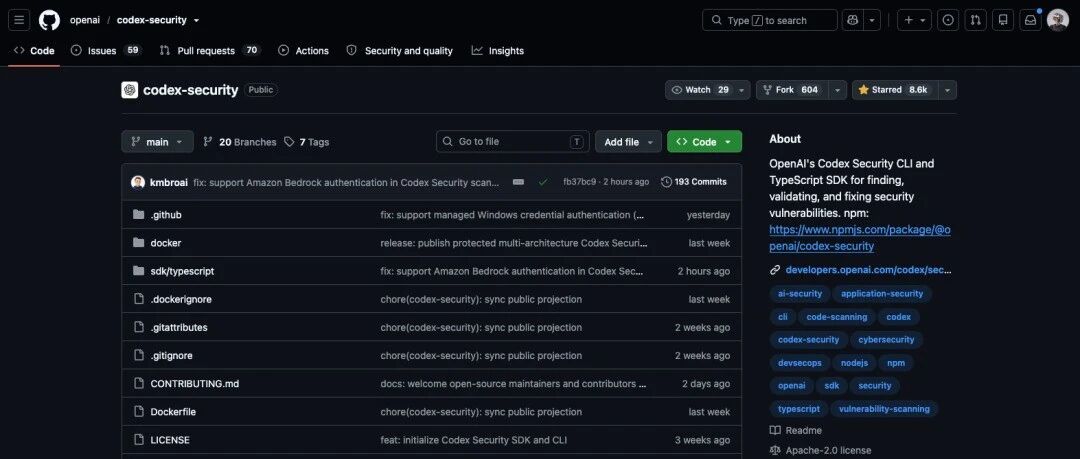Open the sdk/typescript folder
Viewport: 1080px width, 459px height.
(183, 271)
